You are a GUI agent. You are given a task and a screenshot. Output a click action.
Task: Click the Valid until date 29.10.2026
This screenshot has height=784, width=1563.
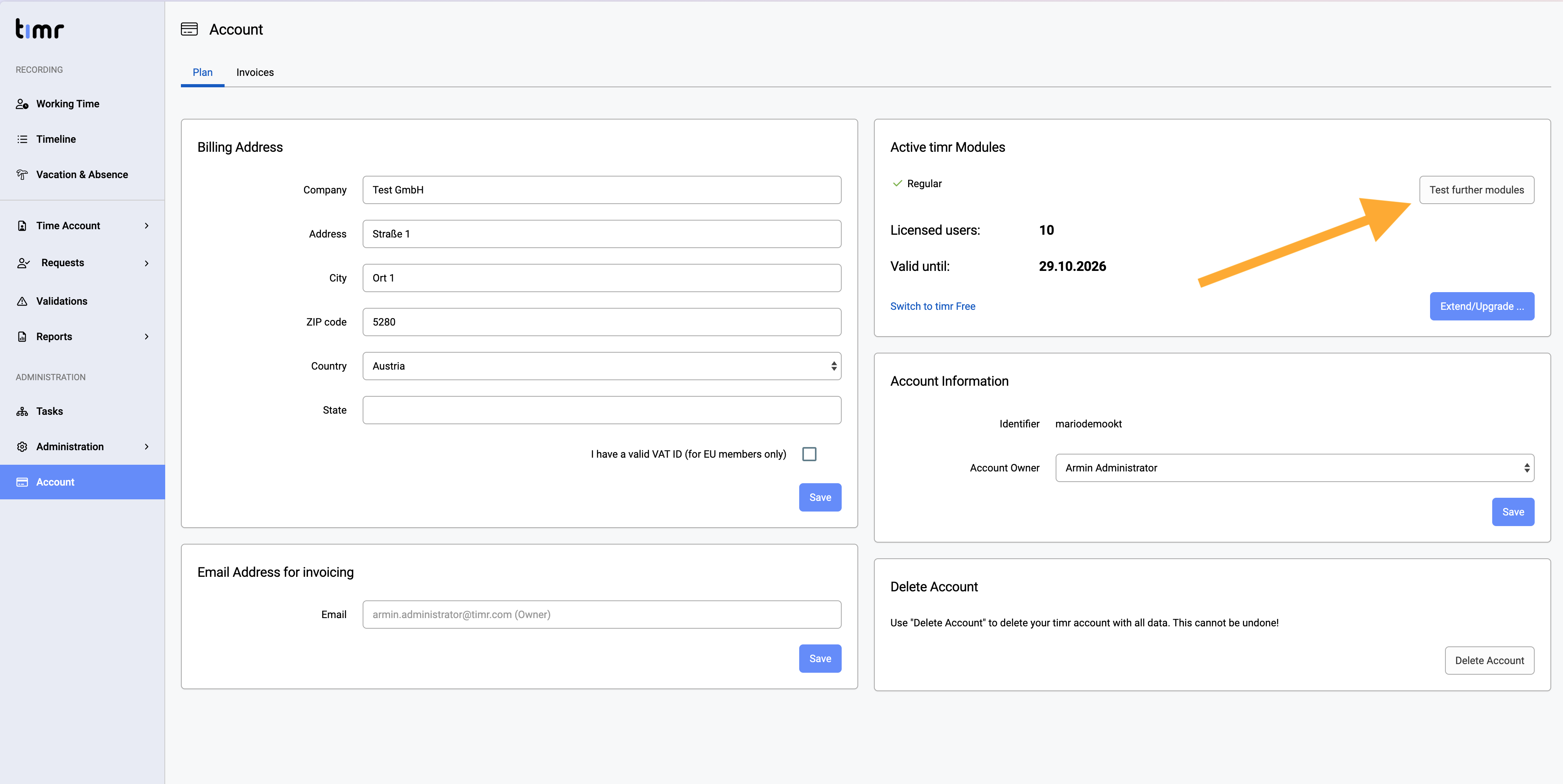tap(1072, 266)
